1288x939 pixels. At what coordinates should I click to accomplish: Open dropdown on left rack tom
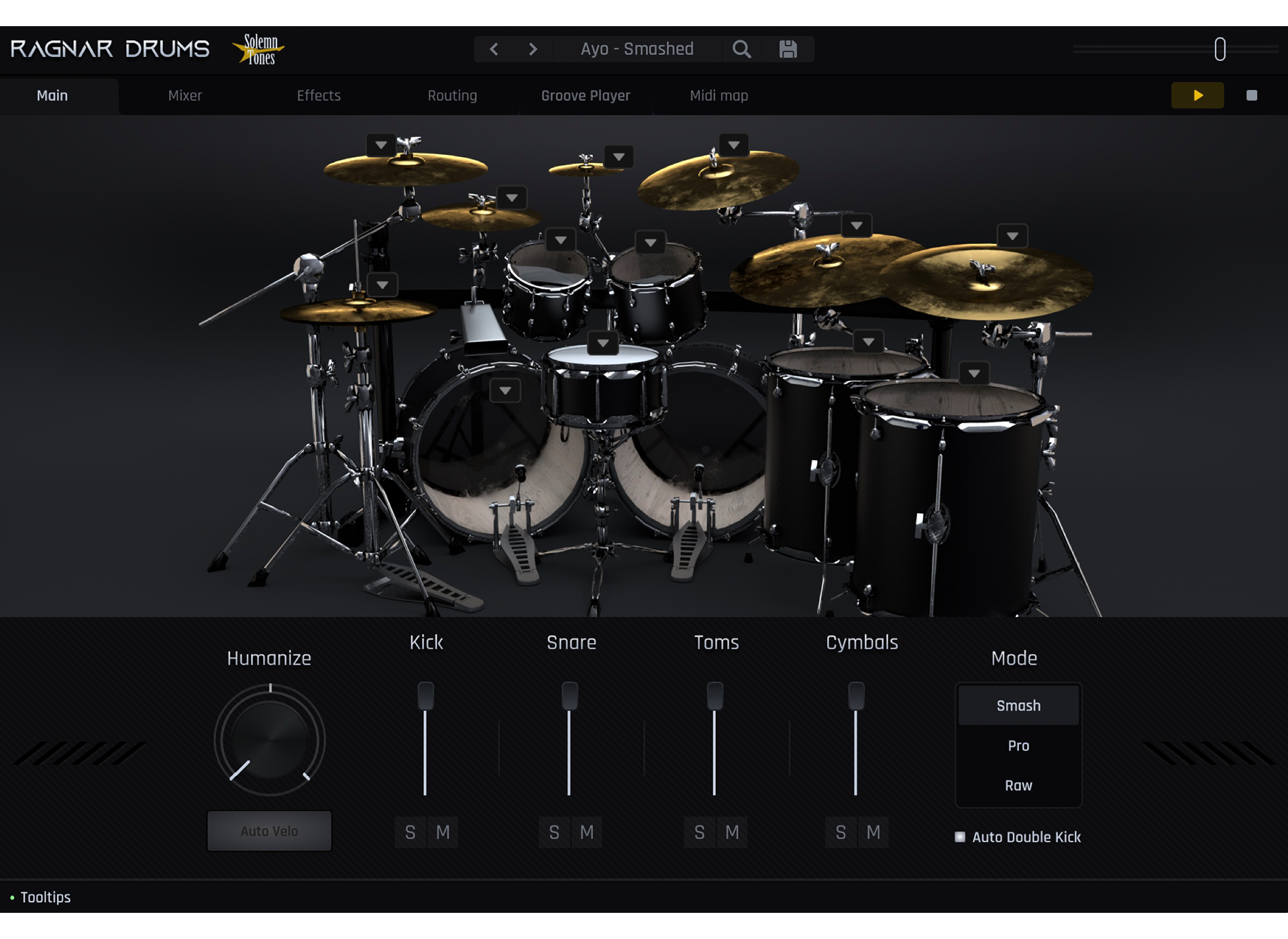click(561, 240)
